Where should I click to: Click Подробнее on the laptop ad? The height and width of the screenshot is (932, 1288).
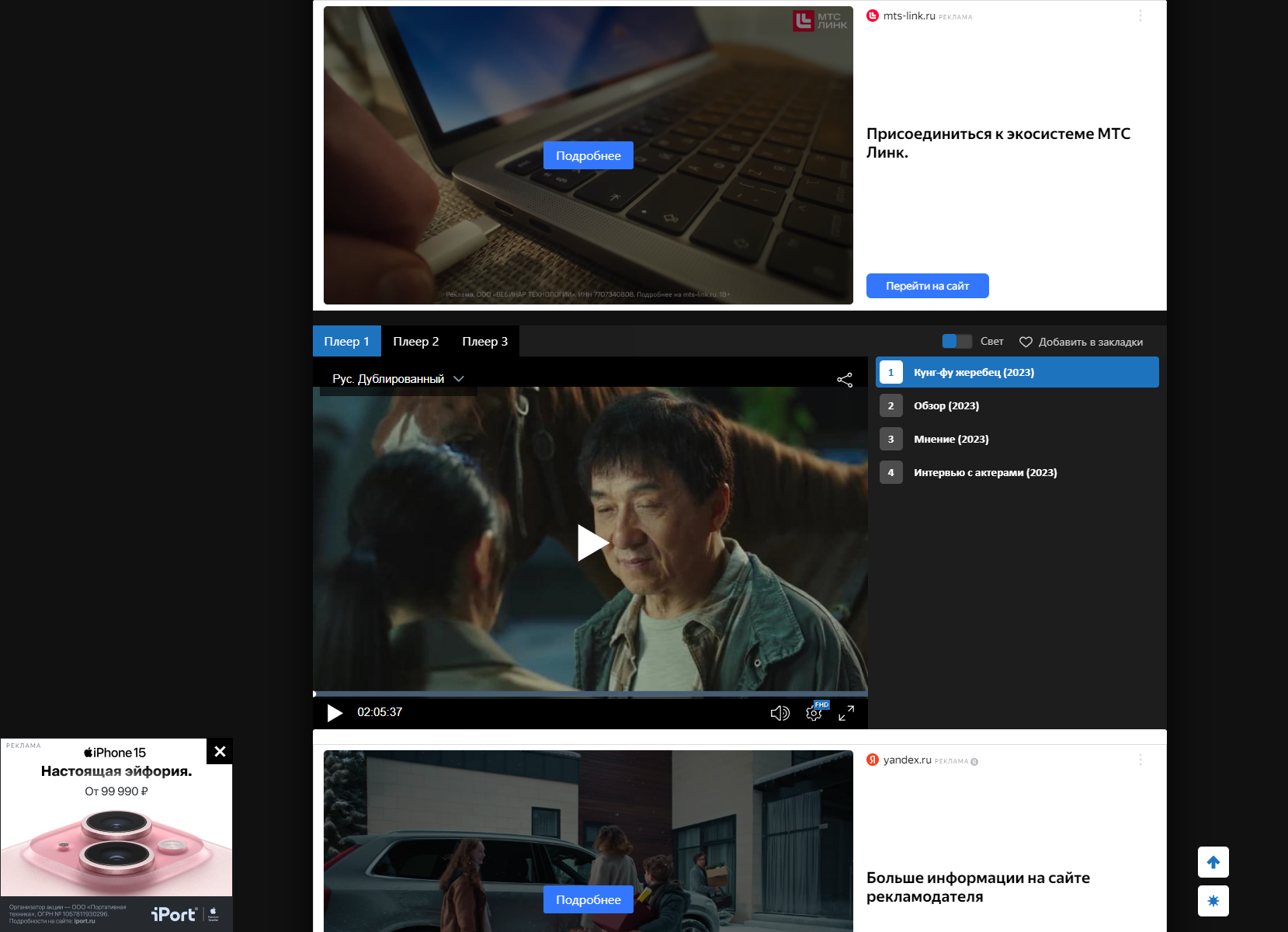(x=588, y=155)
